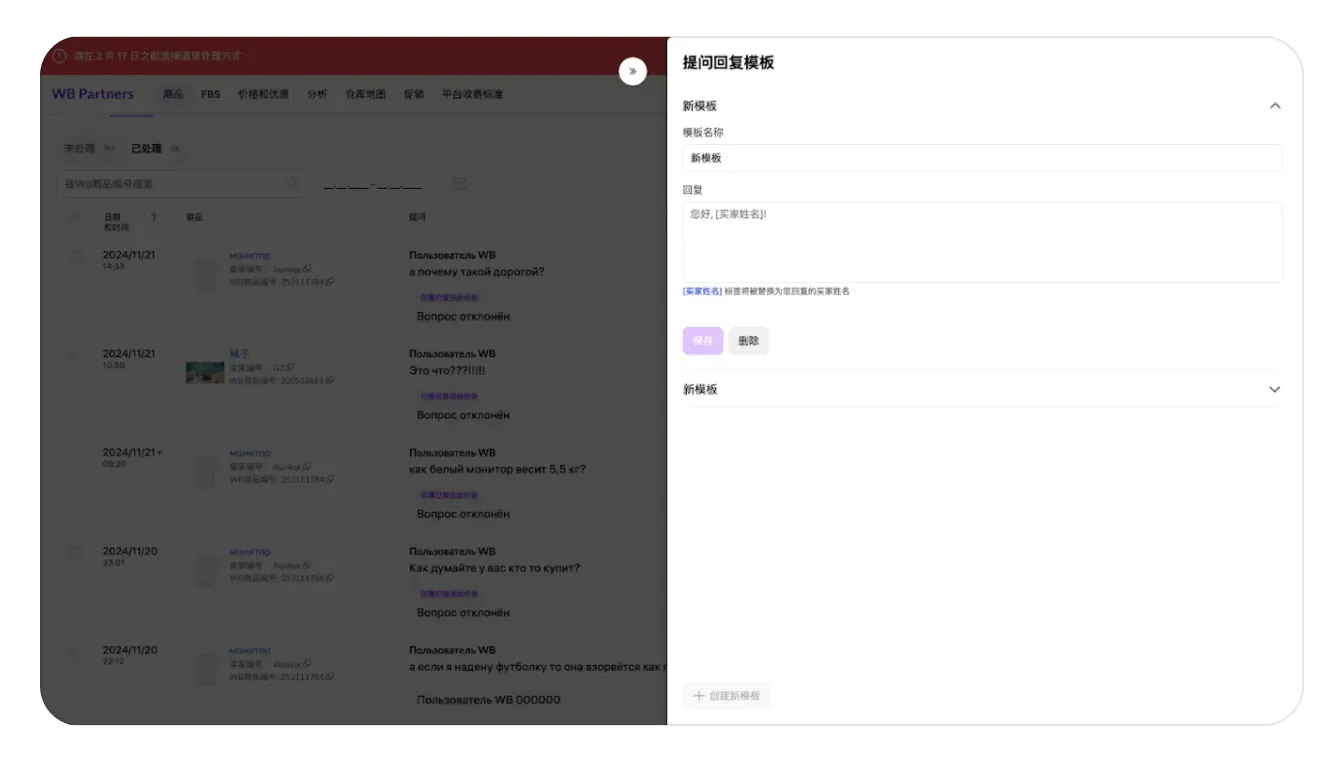Open the монитор product link in the 09:20 row
The width and height of the screenshot is (1344, 762).
(250, 454)
